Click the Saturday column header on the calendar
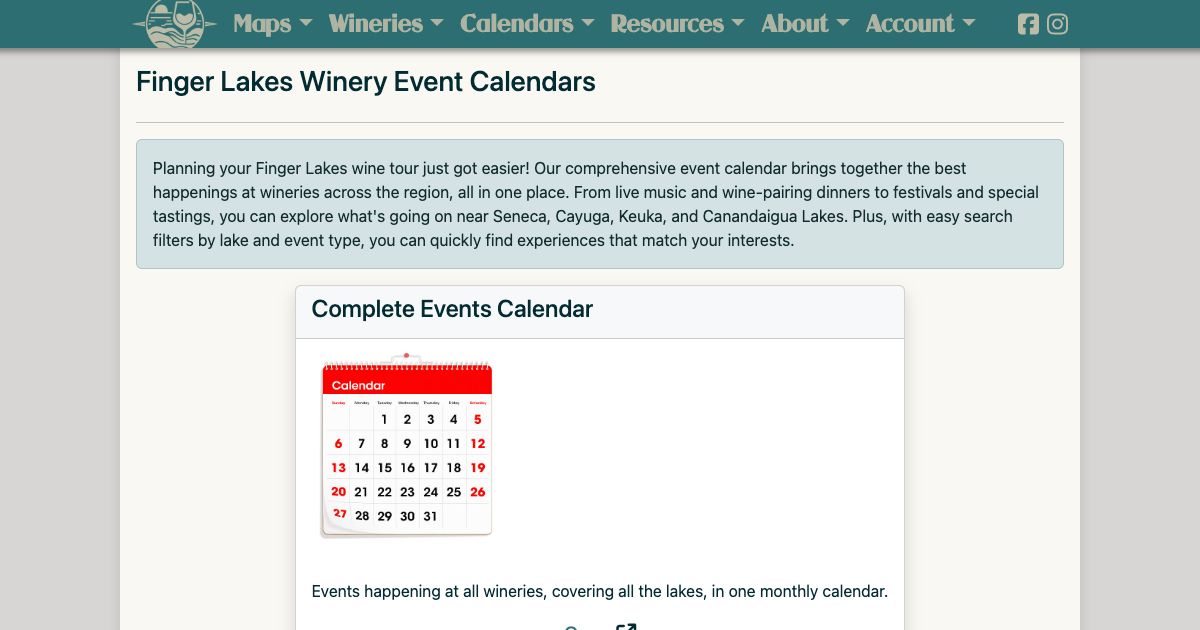Image resolution: width=1200 pixels, height=630 pixels. pos(477,402)
